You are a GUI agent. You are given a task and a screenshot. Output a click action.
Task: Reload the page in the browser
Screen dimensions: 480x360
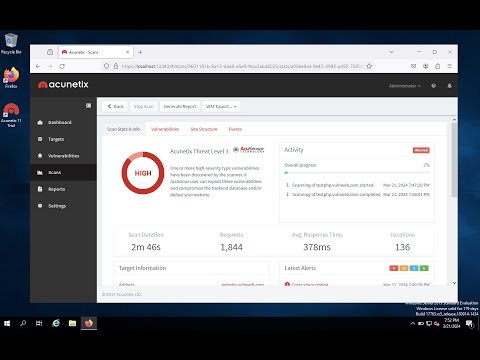click(62, 66)
